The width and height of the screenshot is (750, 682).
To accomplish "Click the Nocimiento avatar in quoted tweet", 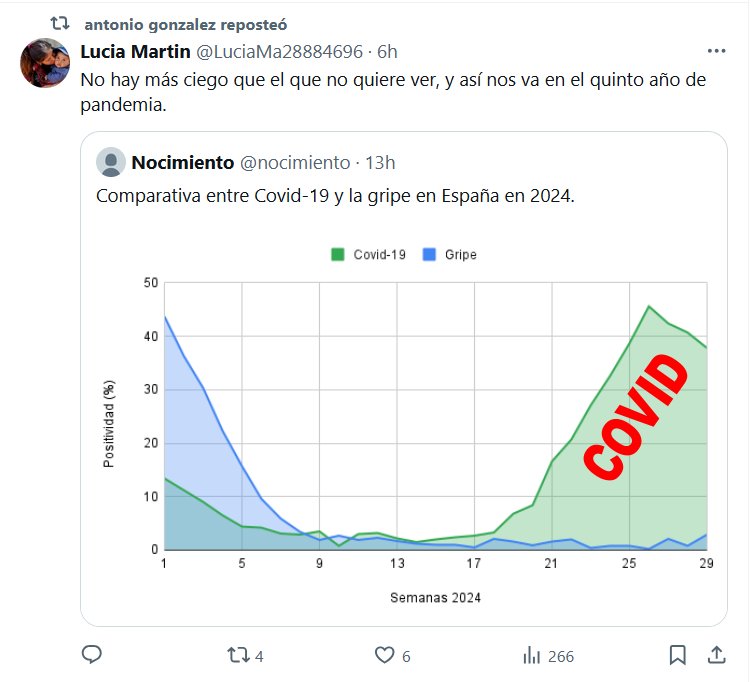I will pyautogui.click(x=111, y=162).
